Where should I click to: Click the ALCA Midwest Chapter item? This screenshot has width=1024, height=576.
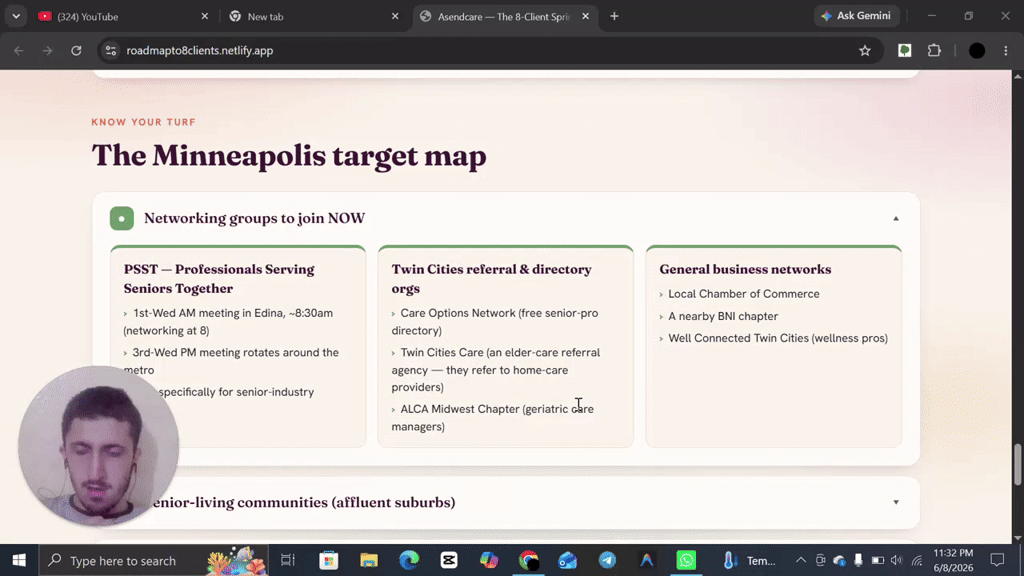click(492, 417)
